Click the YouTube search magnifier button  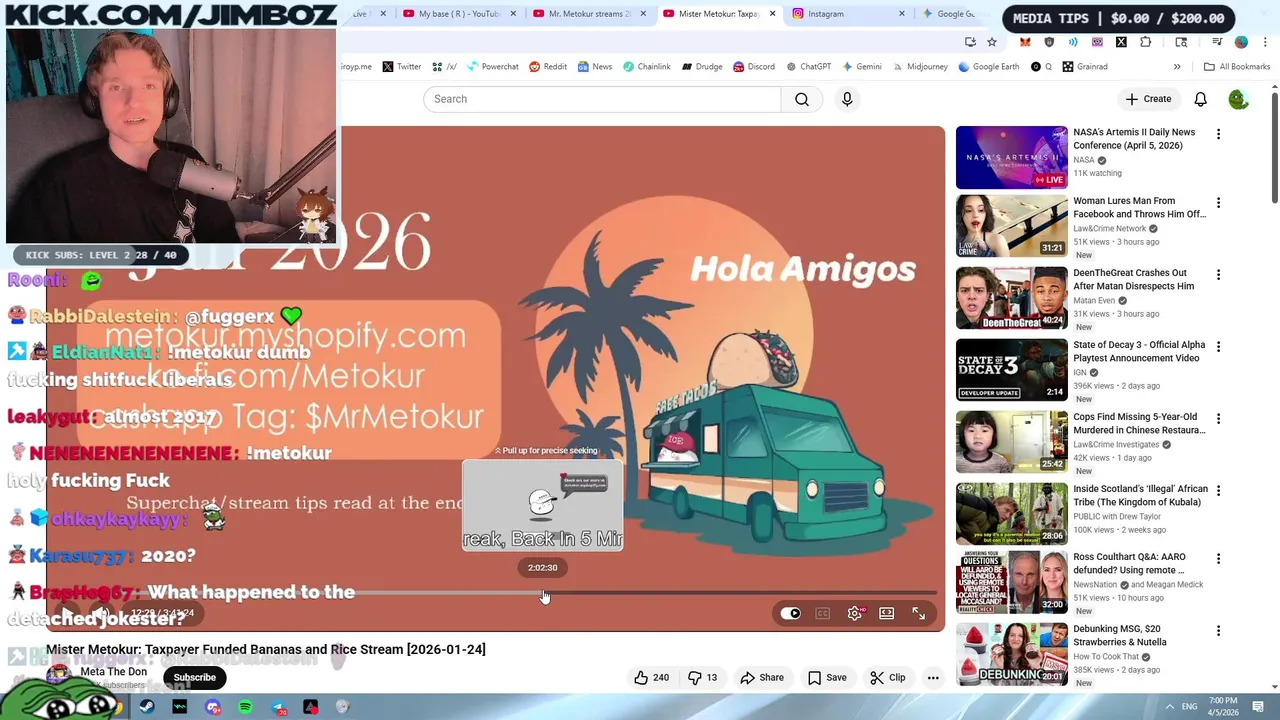[802, 99]
